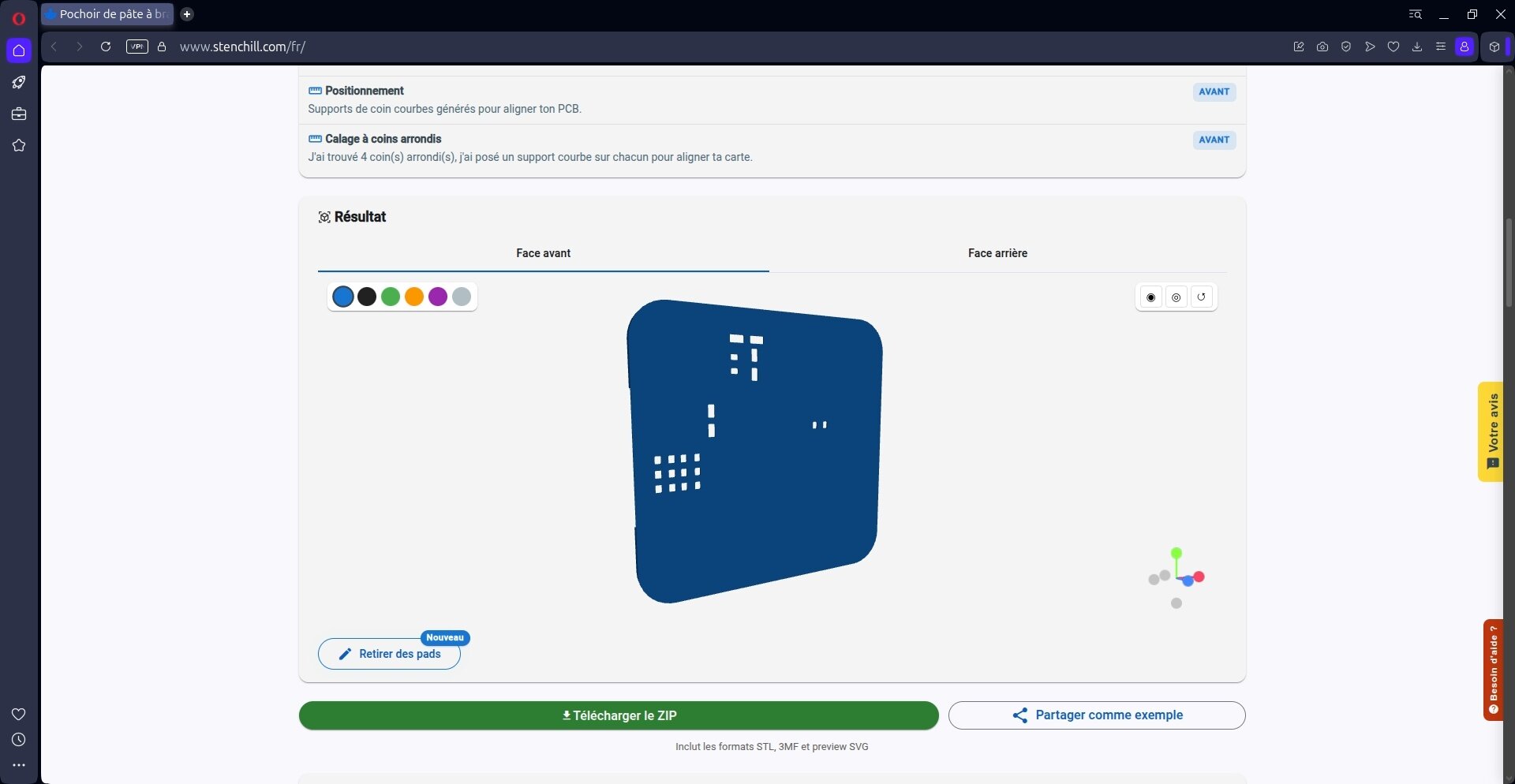Screen dimensions: 1515x784
Task: Select the Pochoir de pâte browser tab
Action: 107,14
